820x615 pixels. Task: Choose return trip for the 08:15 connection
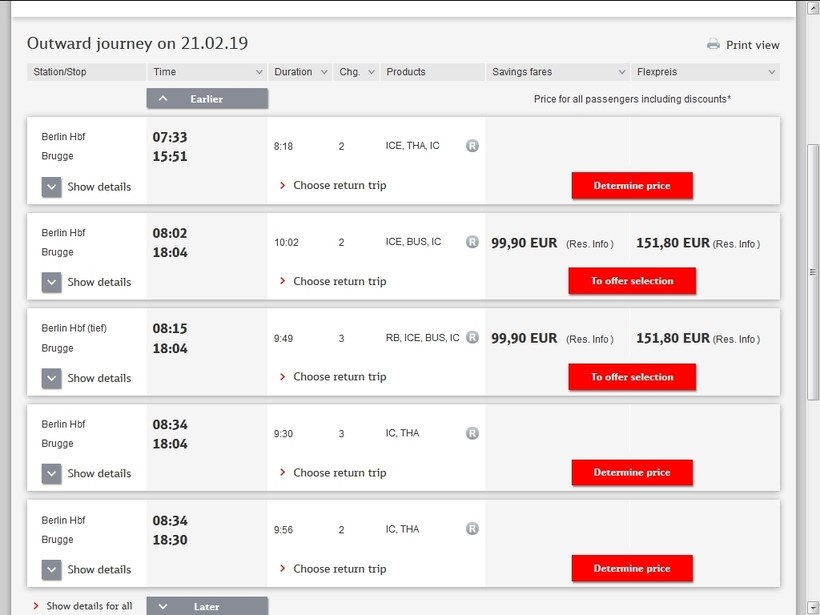[339, 377]
